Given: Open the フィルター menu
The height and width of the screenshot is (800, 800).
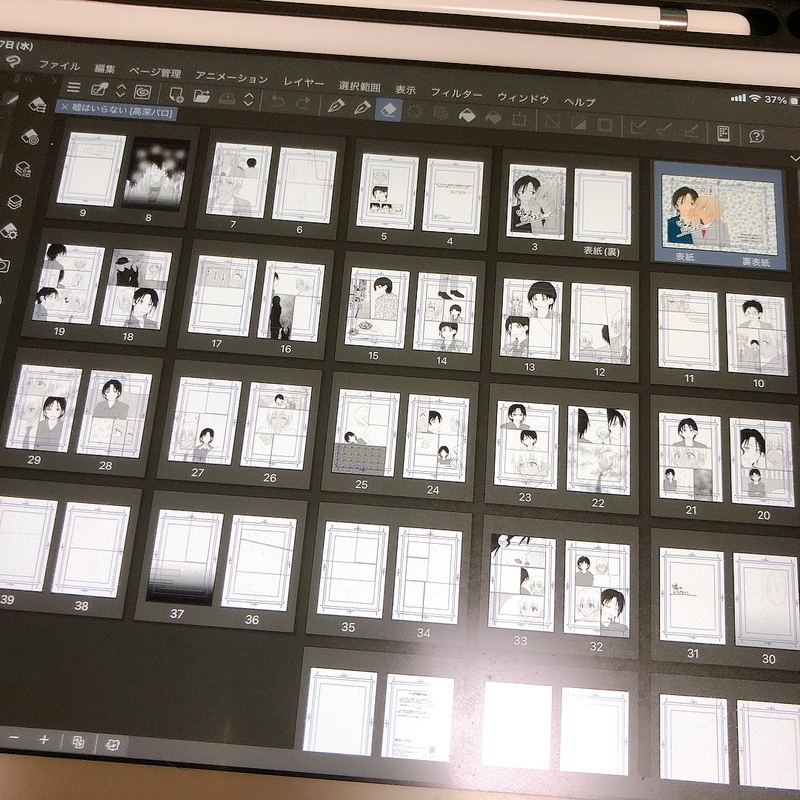Looking at the screenshot, I should (x=456, y=93).
